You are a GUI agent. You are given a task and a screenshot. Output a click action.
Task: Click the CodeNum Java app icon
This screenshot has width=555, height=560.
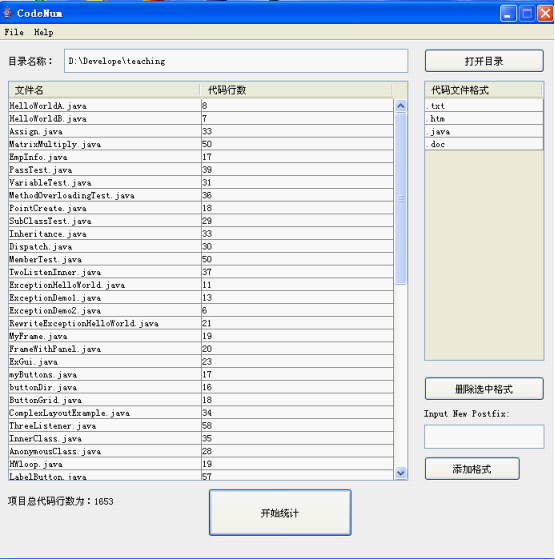pos(8,13)
